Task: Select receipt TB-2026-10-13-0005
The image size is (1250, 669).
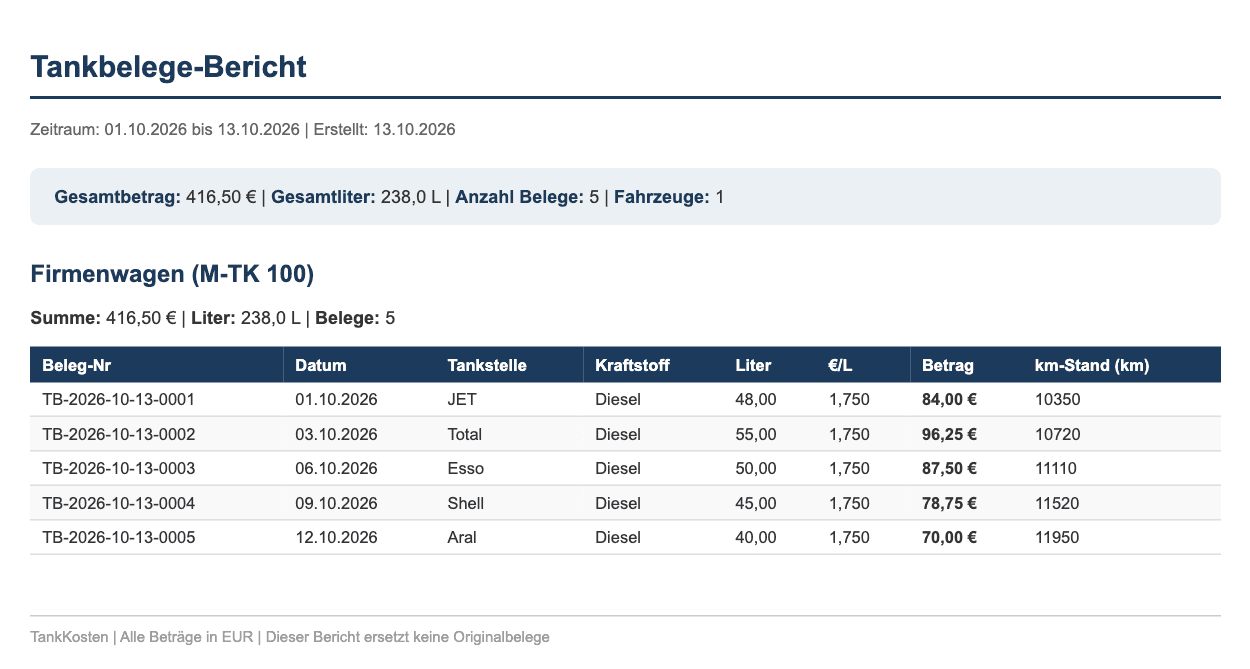Action: [x=119, y=537]
